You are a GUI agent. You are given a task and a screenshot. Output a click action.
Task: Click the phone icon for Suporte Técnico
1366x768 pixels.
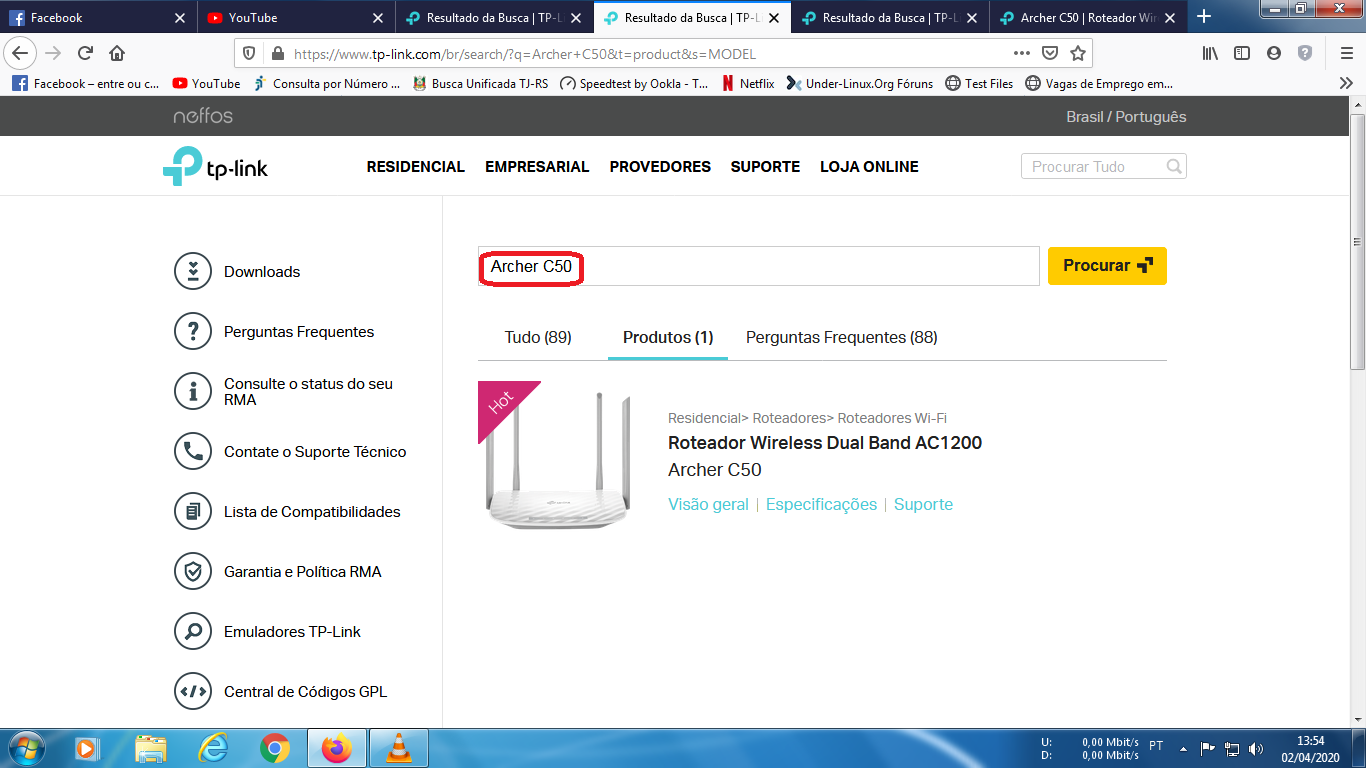pos(193,452)
